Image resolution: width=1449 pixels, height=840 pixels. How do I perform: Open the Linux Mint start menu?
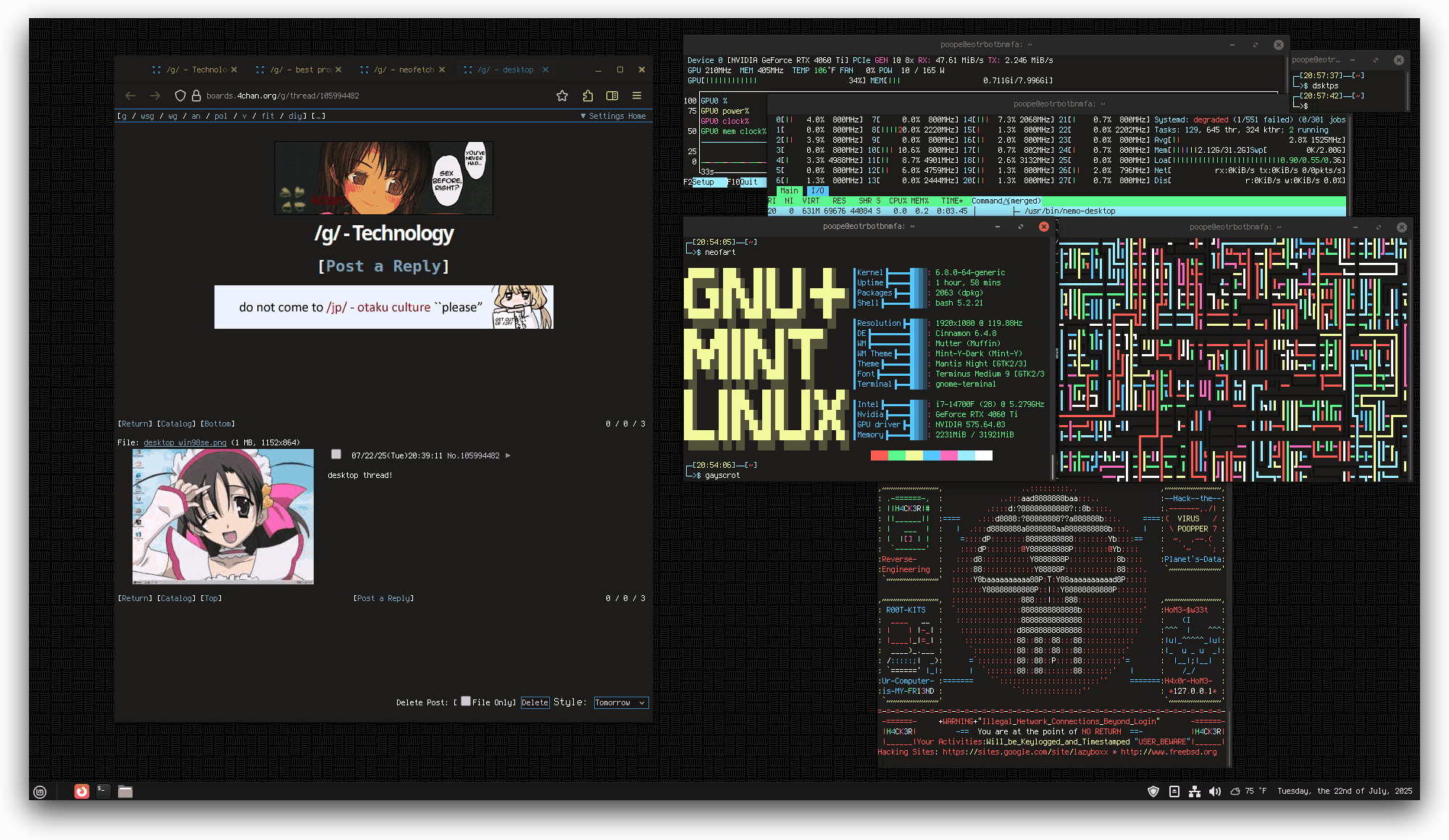pos(40,791)
